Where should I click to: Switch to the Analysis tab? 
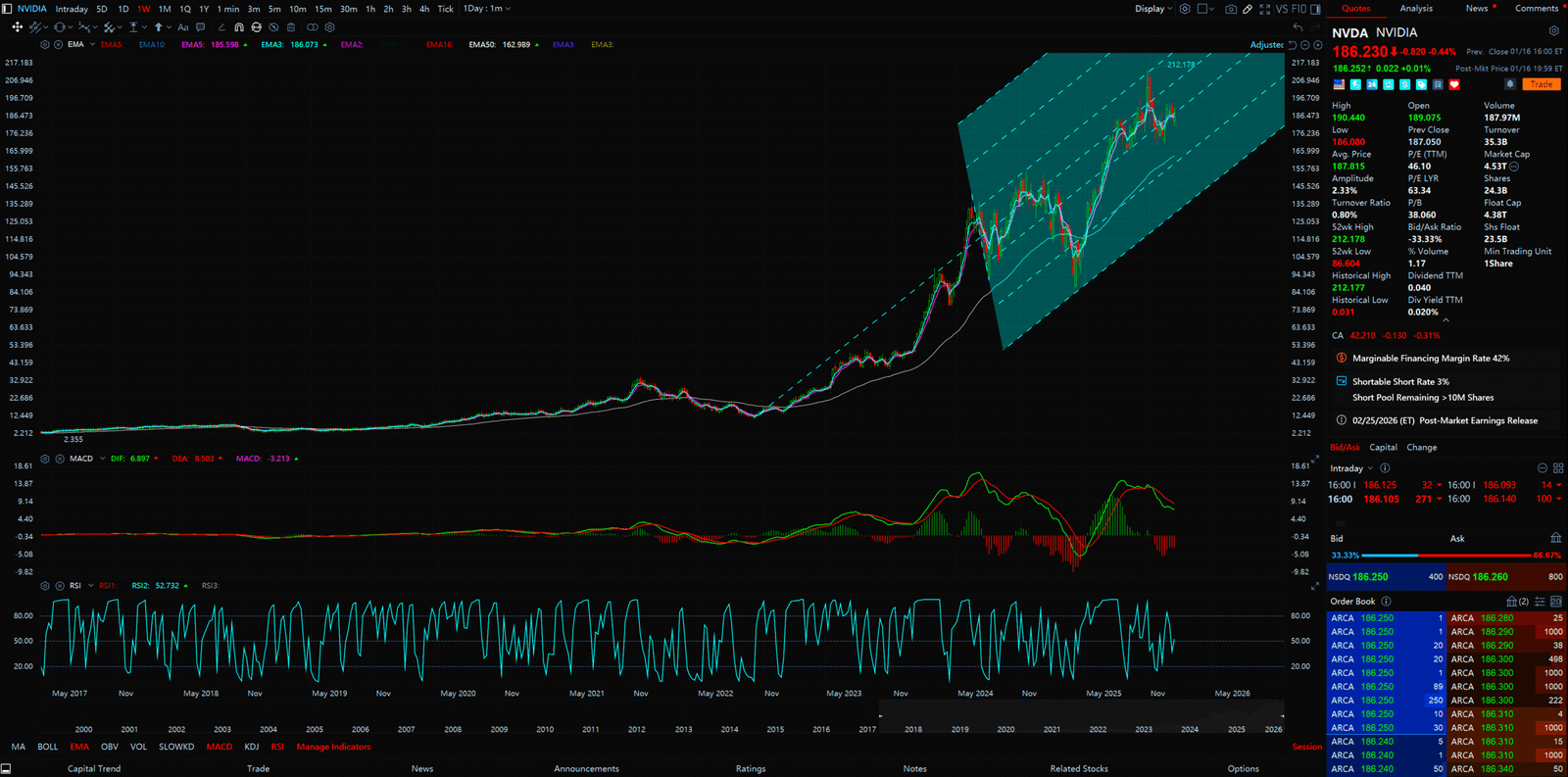(x=1415, y=9)
